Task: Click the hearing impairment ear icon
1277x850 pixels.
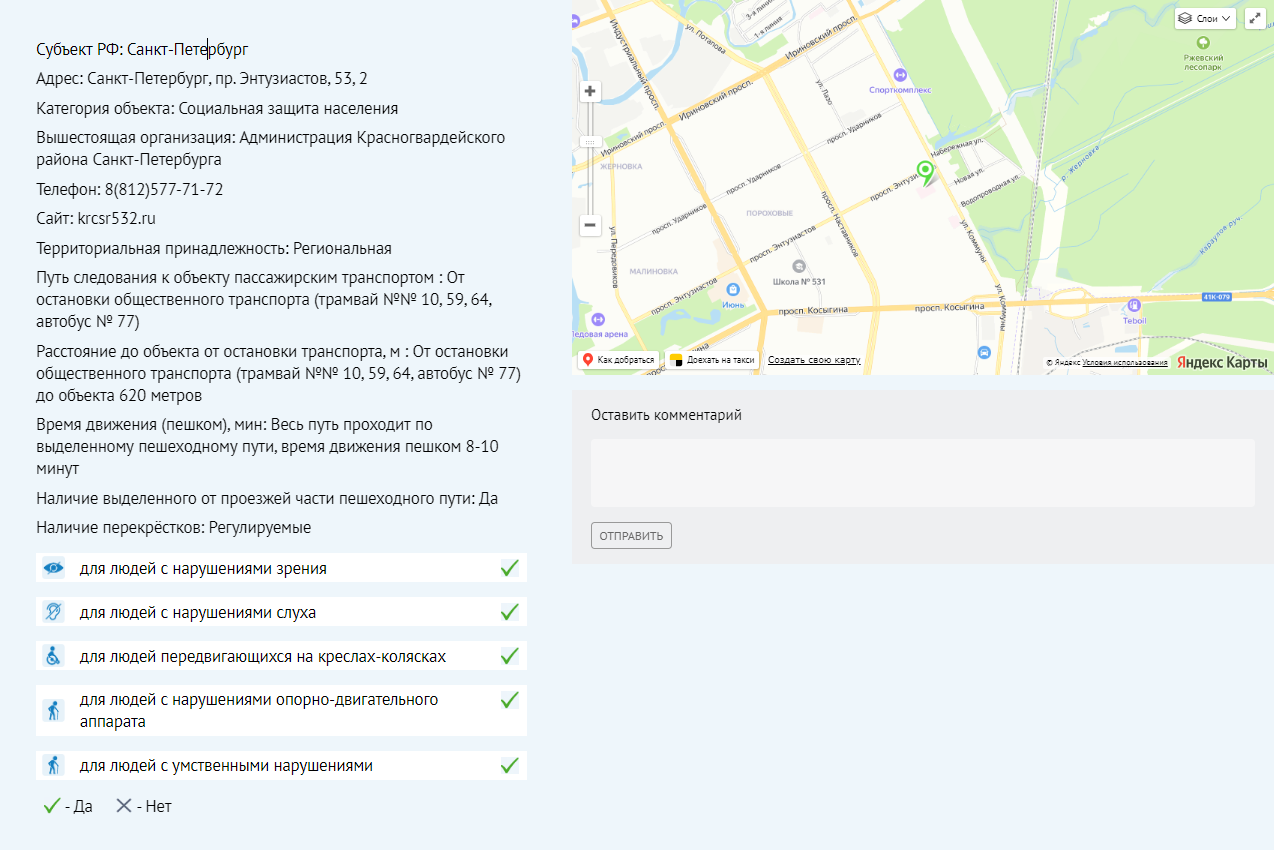Action: click(53, 611)
